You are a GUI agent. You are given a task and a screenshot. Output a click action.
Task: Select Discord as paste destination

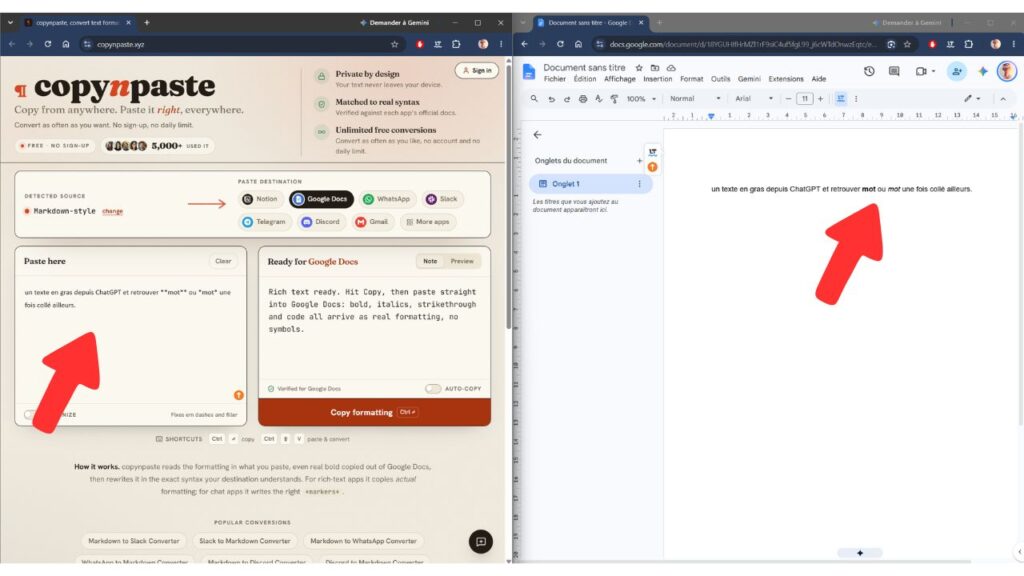(321, 222)
